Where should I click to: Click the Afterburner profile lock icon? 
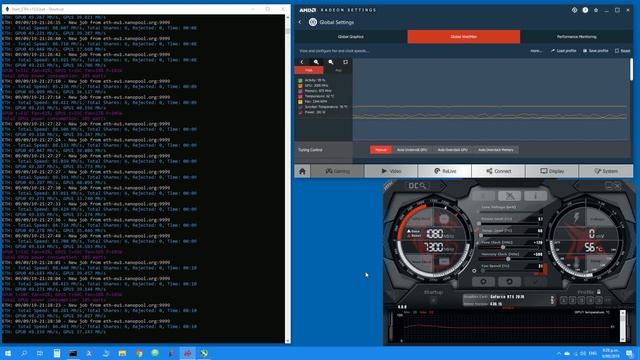pyautogui.click(x=598, y=292)
